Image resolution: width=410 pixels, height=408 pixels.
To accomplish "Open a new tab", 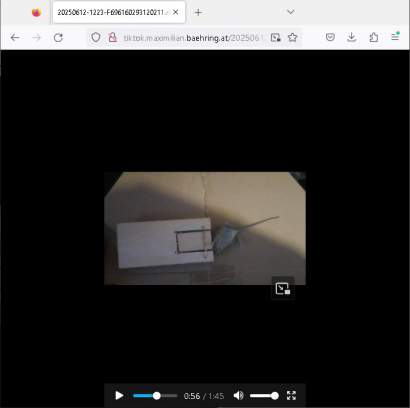I will 198,12.
